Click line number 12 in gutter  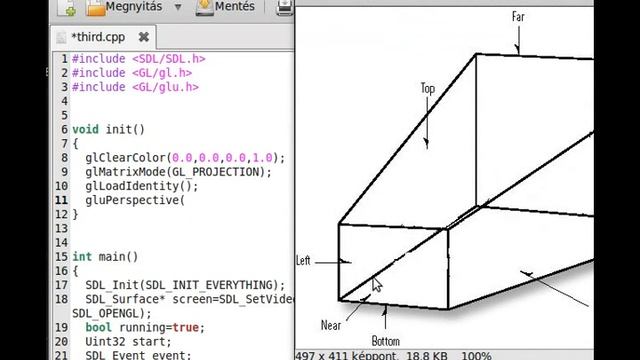pos(61,214)
